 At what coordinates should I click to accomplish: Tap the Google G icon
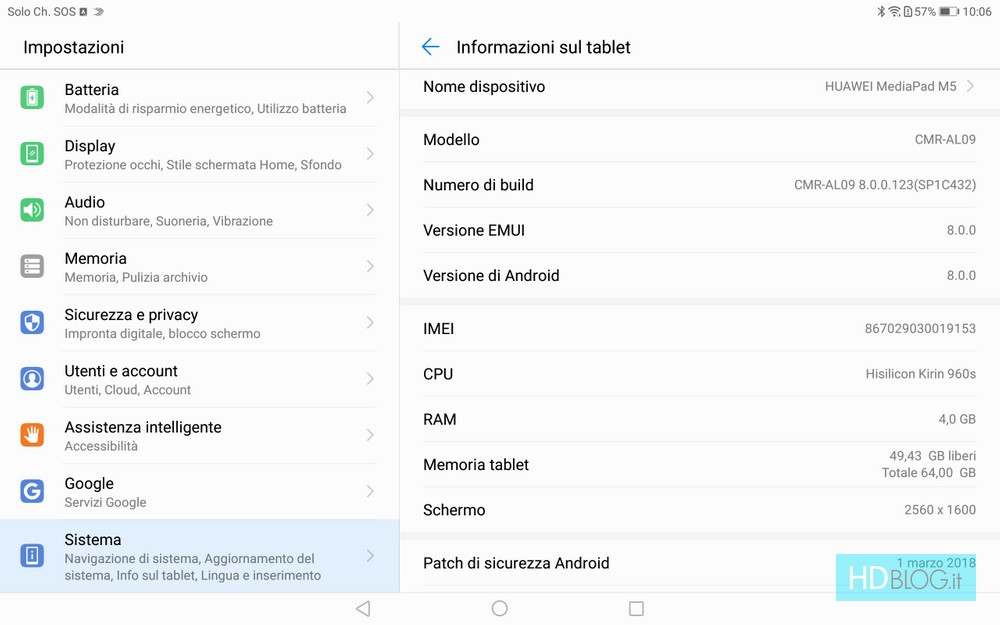coord(32,491)
